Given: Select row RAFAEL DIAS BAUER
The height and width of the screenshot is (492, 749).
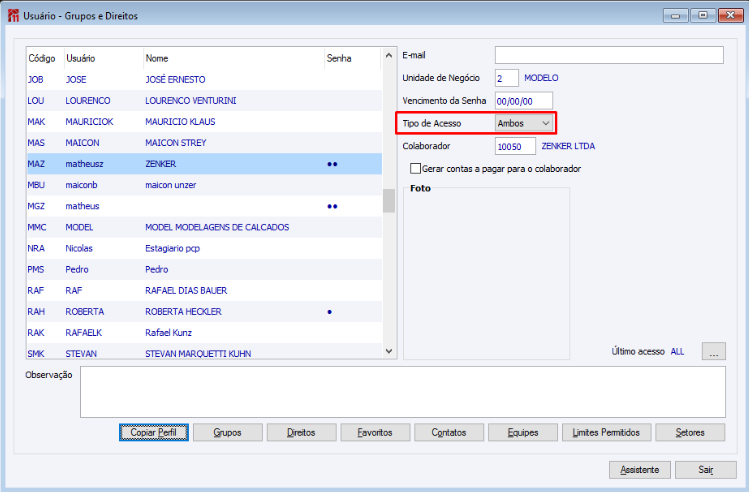Looking at the screenshot, I should pyautogui.click(x=204, y=290).
